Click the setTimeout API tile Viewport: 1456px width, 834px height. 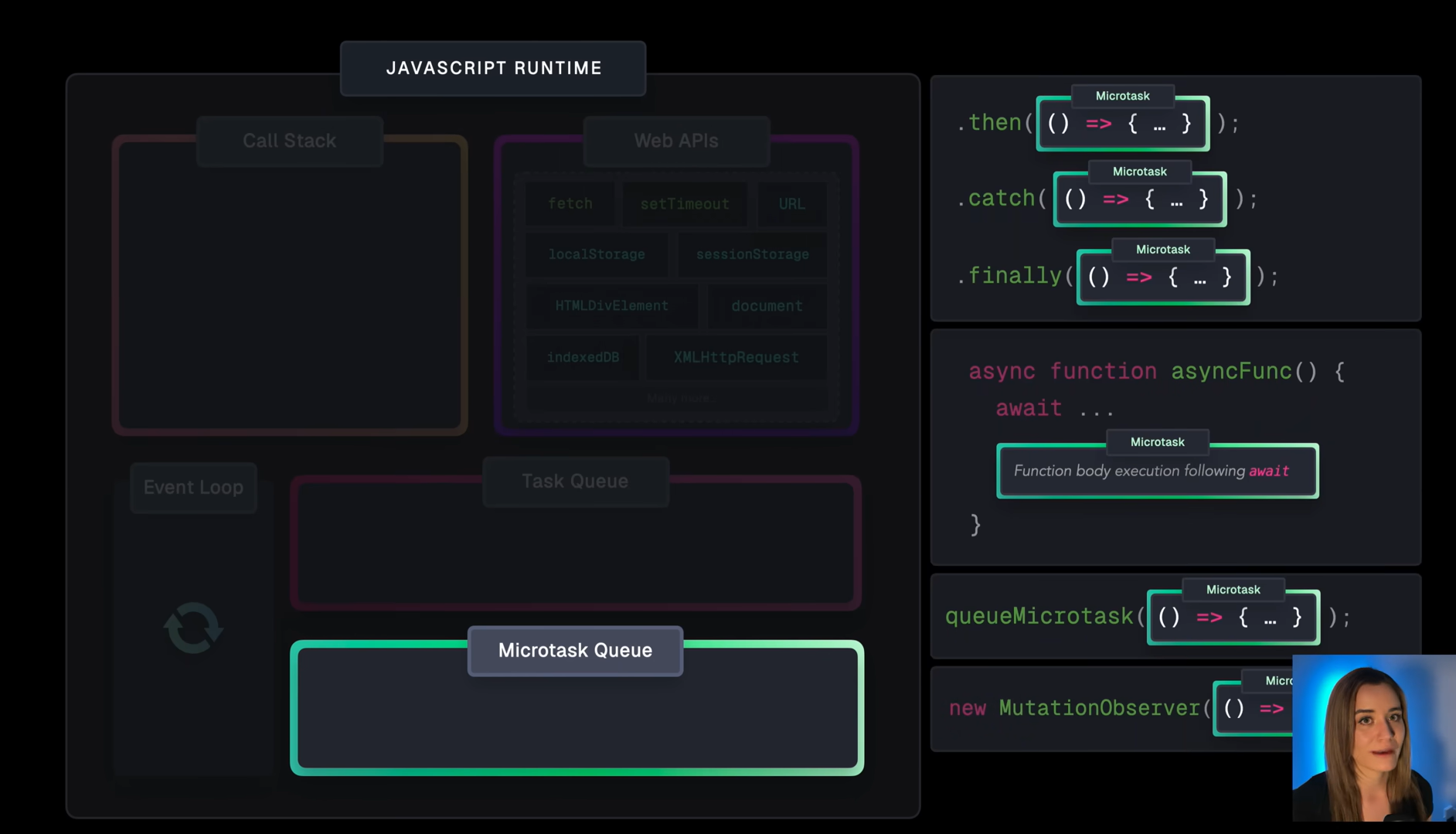[x=685, y=204]
